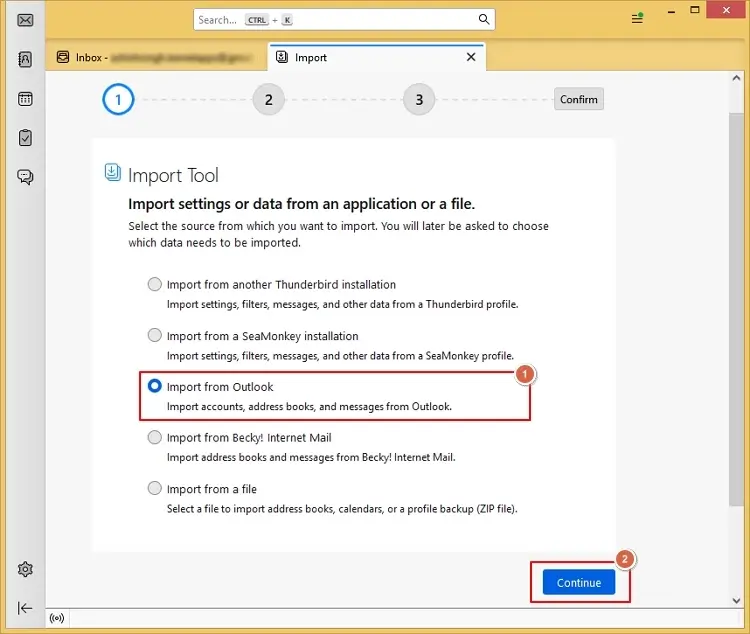Select Import from a SeaMonkey installation

click(154, 335)
